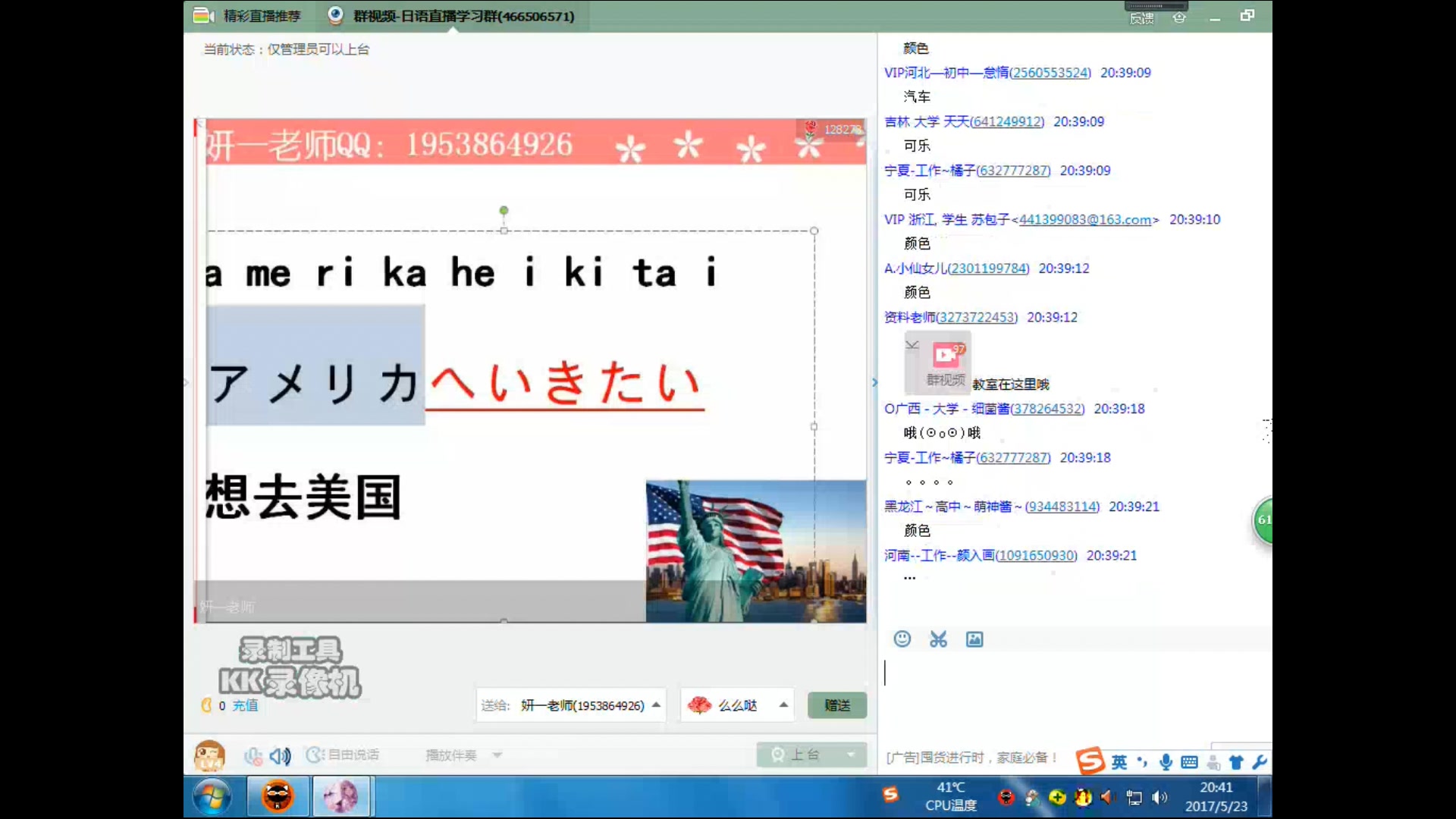Click the Sogou tray icon in taskbar
Image resolution: width=1456 pixels, height=819 pixels.
(890, 795)
